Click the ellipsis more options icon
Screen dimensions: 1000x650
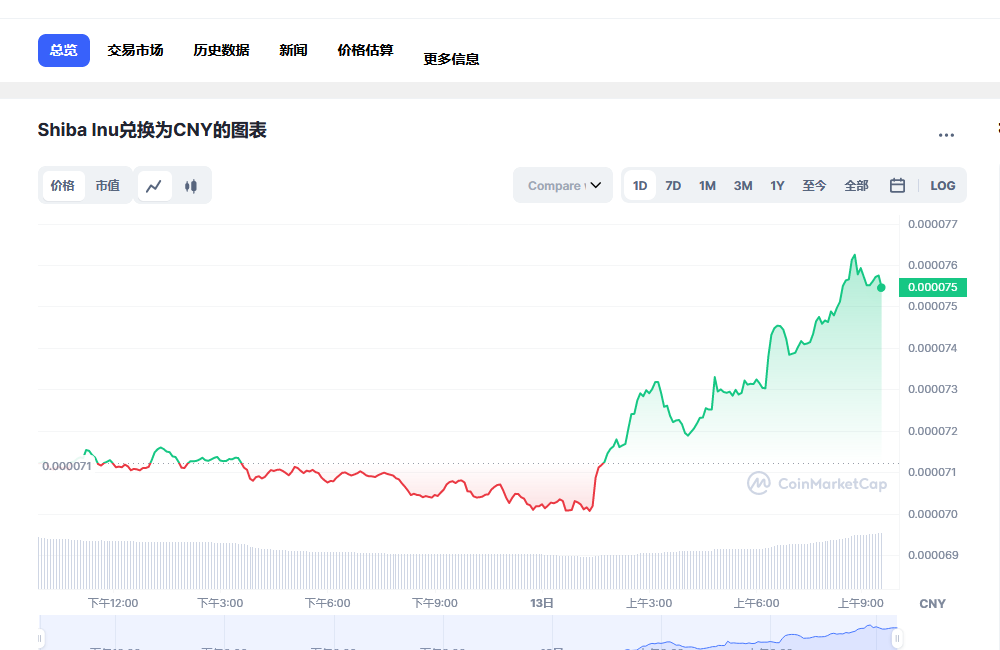click(946, 135)
